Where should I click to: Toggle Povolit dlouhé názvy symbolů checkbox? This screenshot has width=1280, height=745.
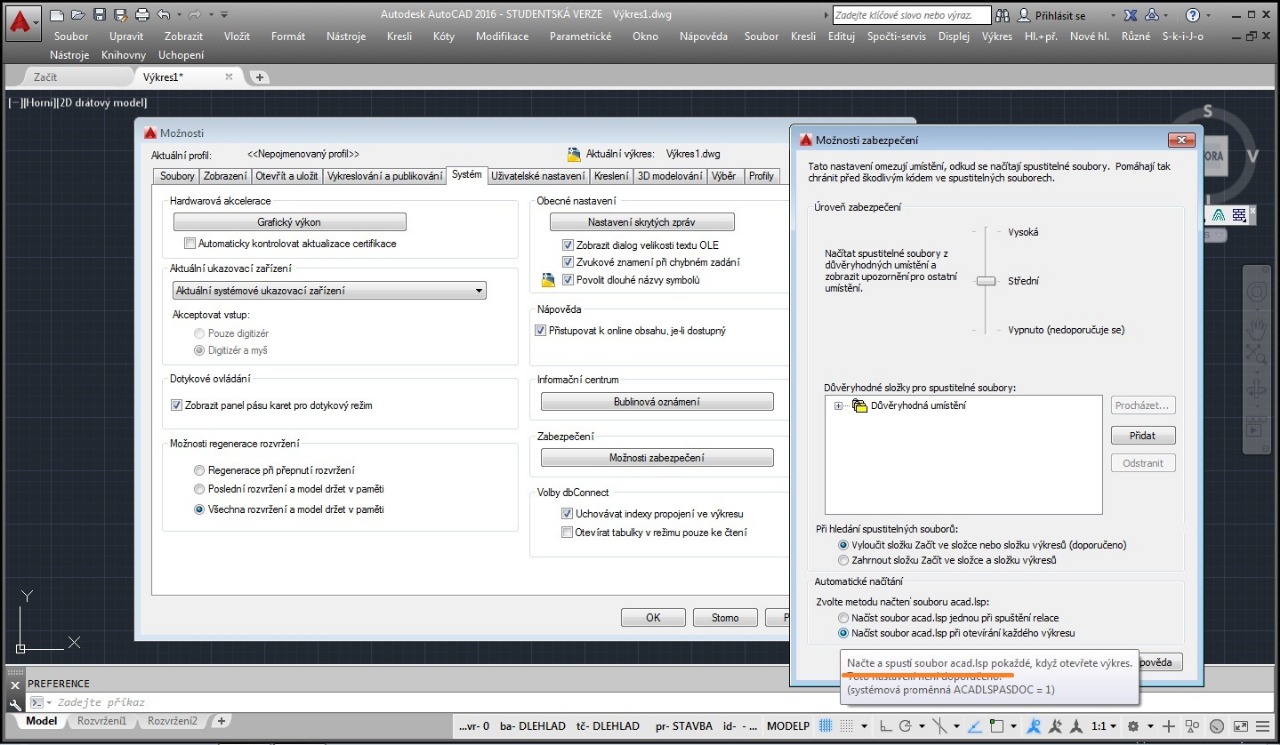pyautogui.click(x=568, y=280)
